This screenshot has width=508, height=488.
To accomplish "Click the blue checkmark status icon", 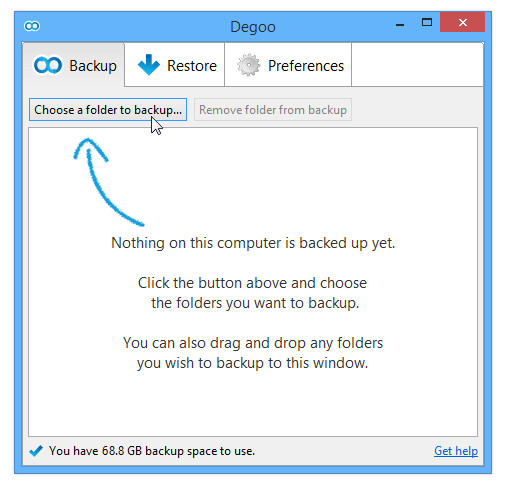I will 36,451.
